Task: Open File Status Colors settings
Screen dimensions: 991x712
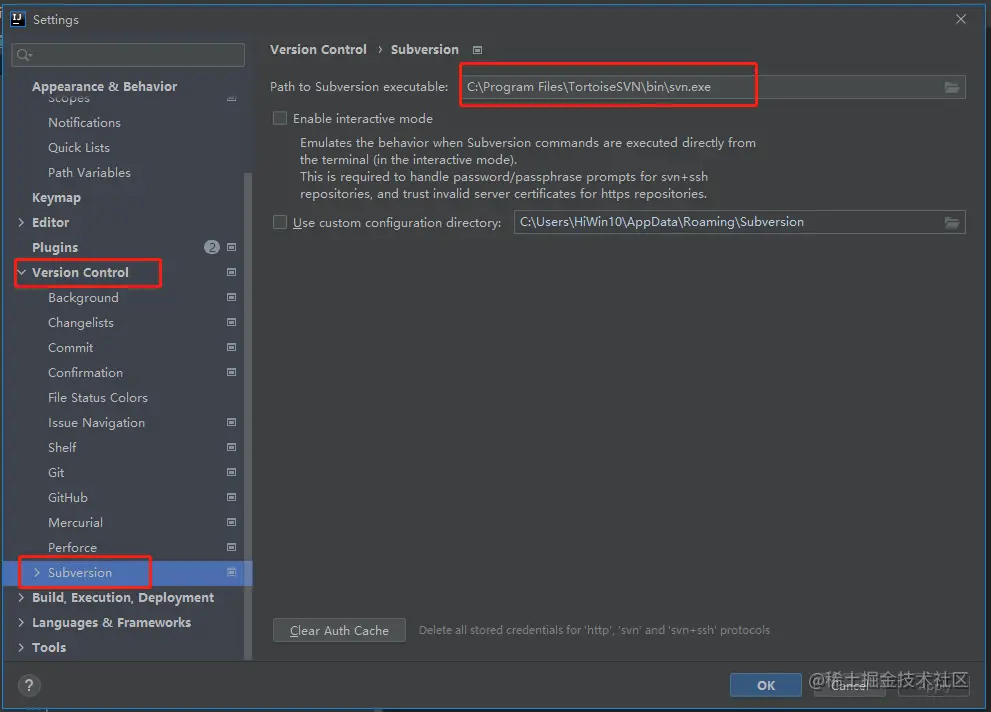Action: [x=98, y=397]
